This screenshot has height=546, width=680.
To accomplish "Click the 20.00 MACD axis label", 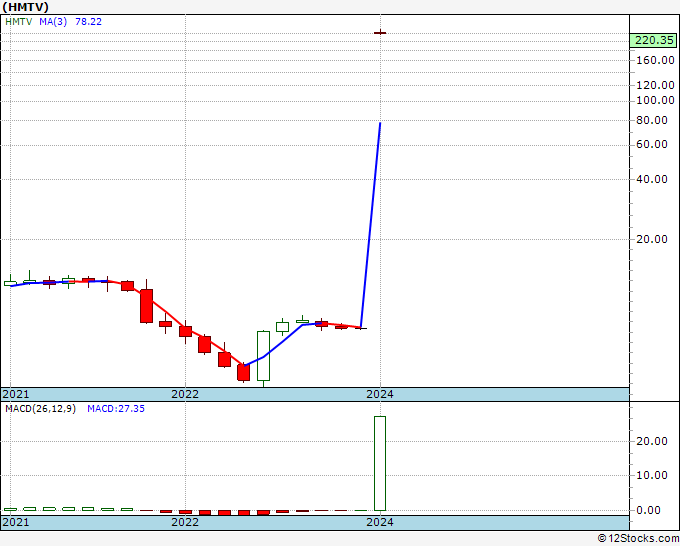I will [652, 441].
